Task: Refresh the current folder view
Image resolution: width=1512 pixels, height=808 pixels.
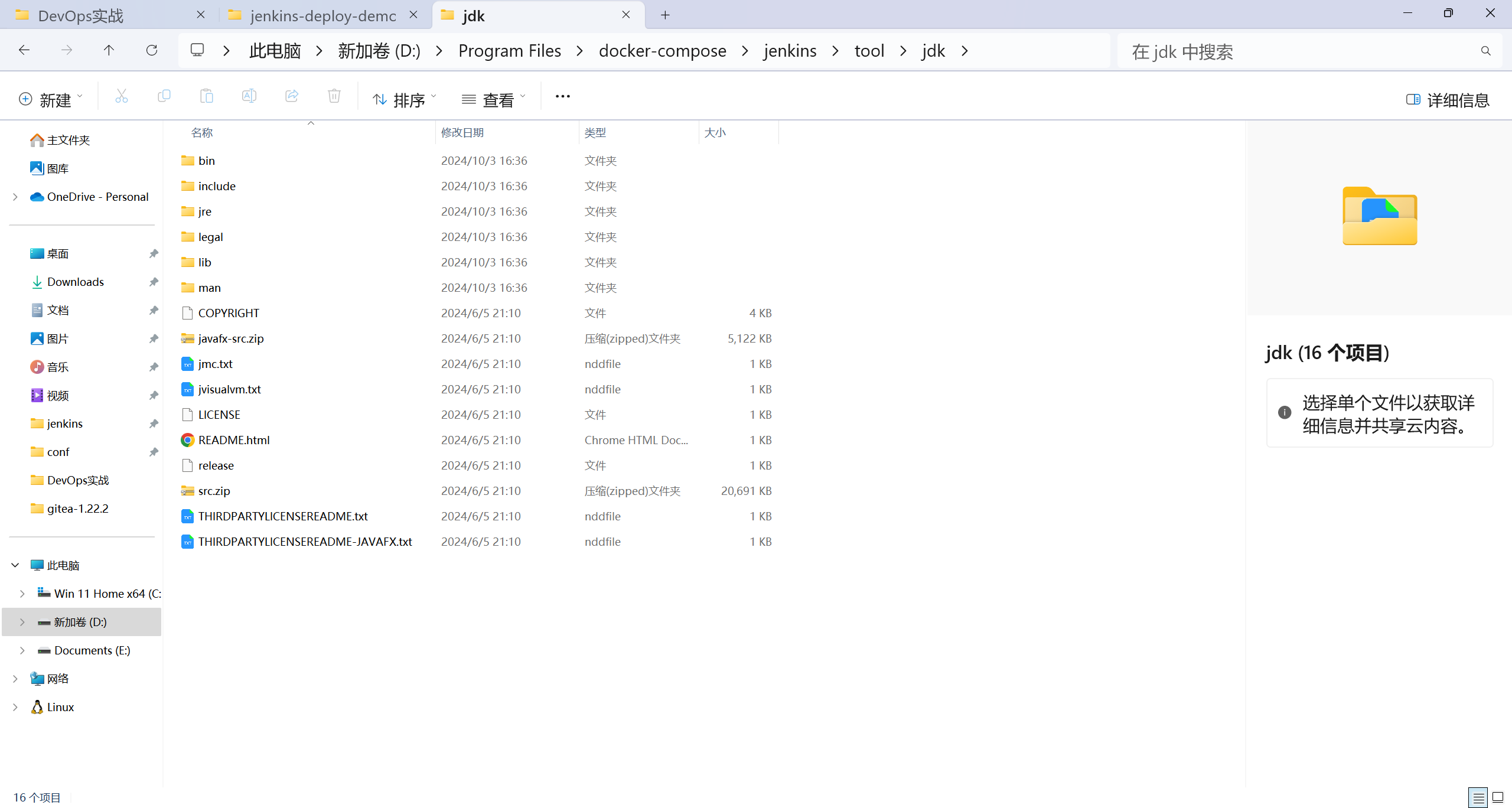Action: (x=152, y=51)
